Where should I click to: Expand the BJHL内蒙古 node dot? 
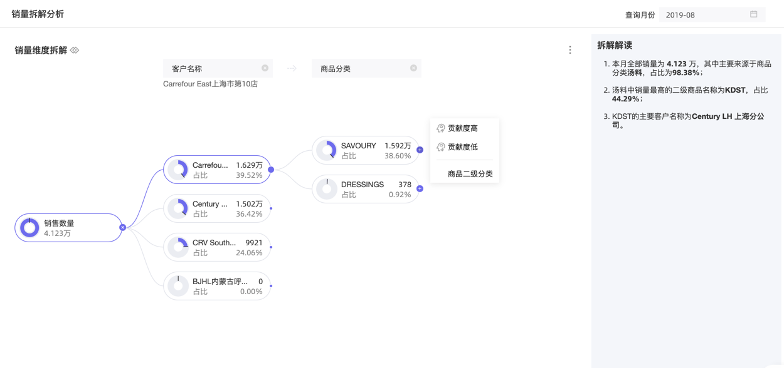[271, 286]
